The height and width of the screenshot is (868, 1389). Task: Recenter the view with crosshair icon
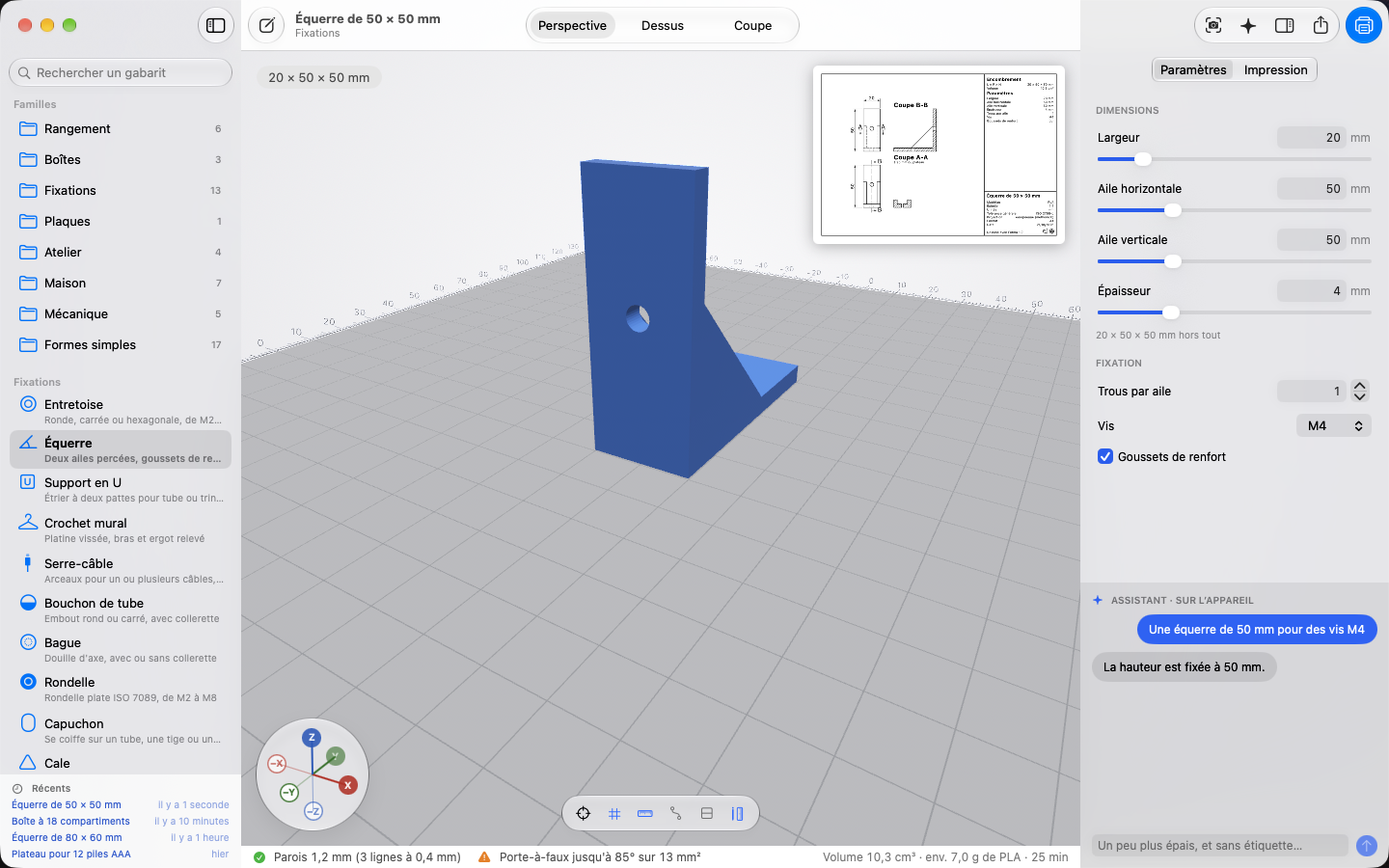pyautogui.click(x=584, y=813)
